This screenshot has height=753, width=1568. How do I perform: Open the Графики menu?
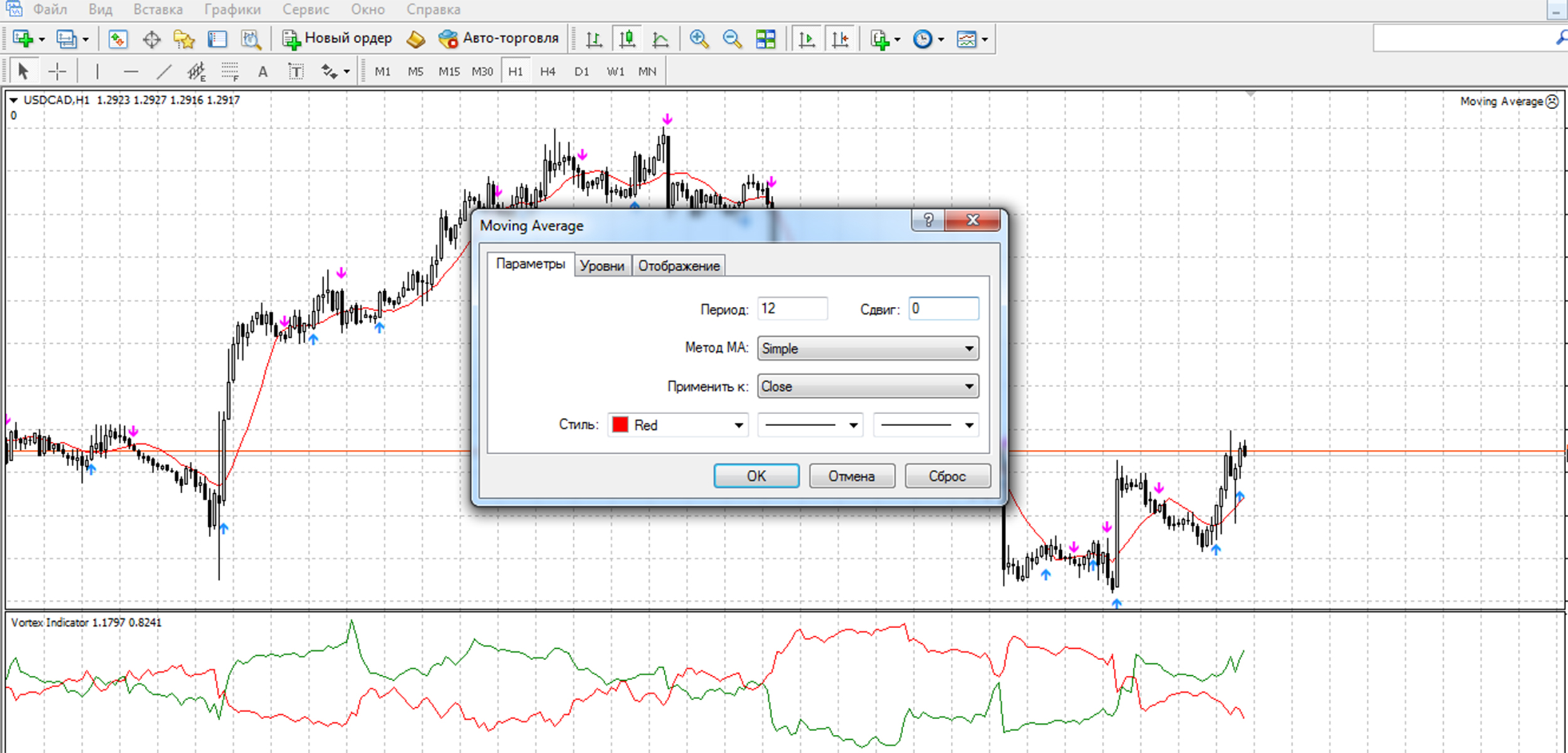[x=232, y=9]
